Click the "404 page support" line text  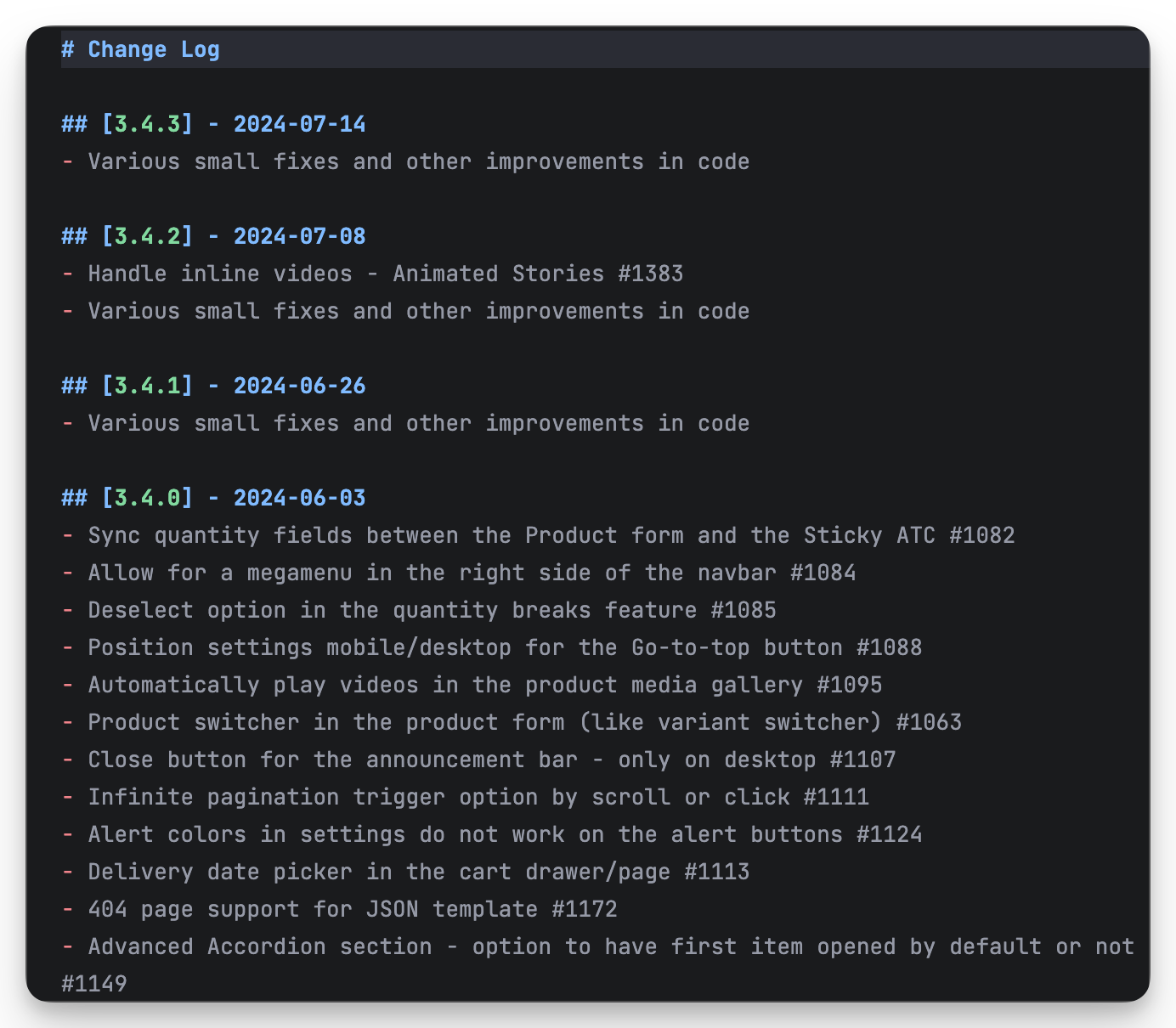pos(194,909)
